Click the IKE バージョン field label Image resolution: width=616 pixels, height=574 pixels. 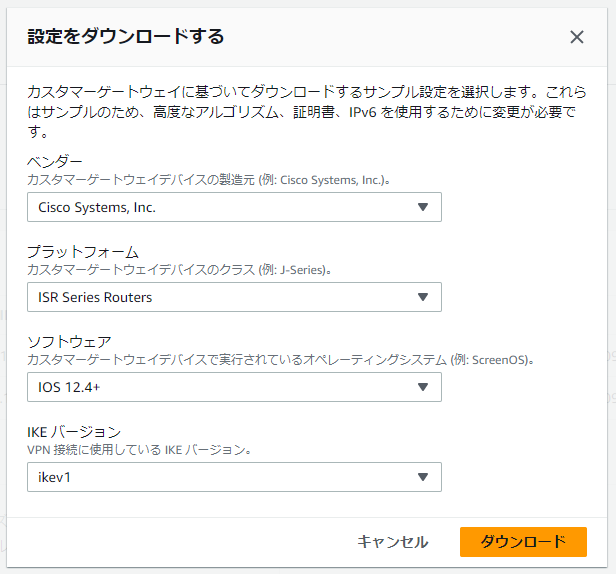coord(74,432)
